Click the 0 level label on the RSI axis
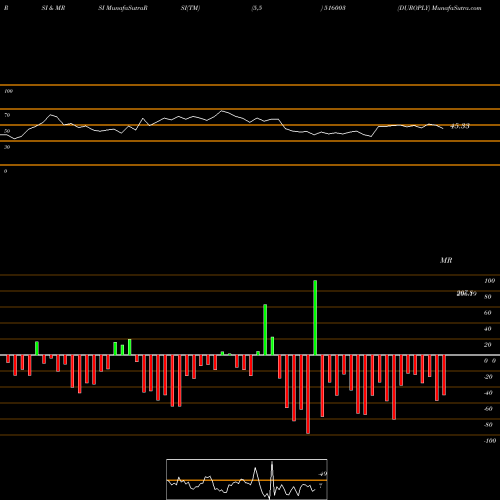Image resolution: width=500 pixels, height=500 pixels. click(5, 171)
